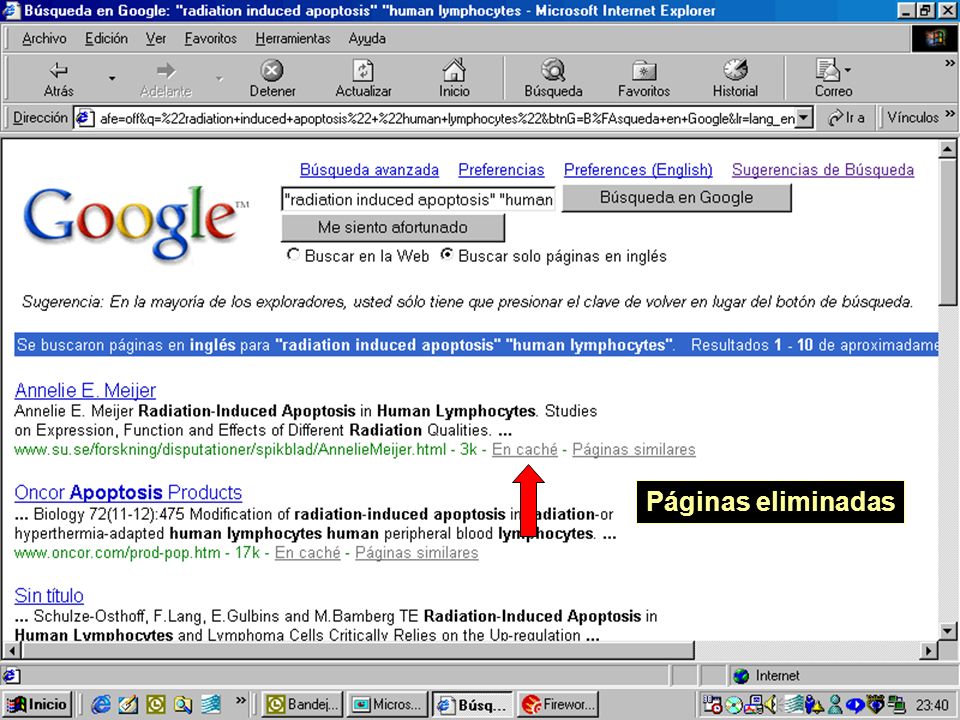Screen dimensions: 960x720
Task: Open Búsqueda avanzada link
Action: (x=369, y=170)
